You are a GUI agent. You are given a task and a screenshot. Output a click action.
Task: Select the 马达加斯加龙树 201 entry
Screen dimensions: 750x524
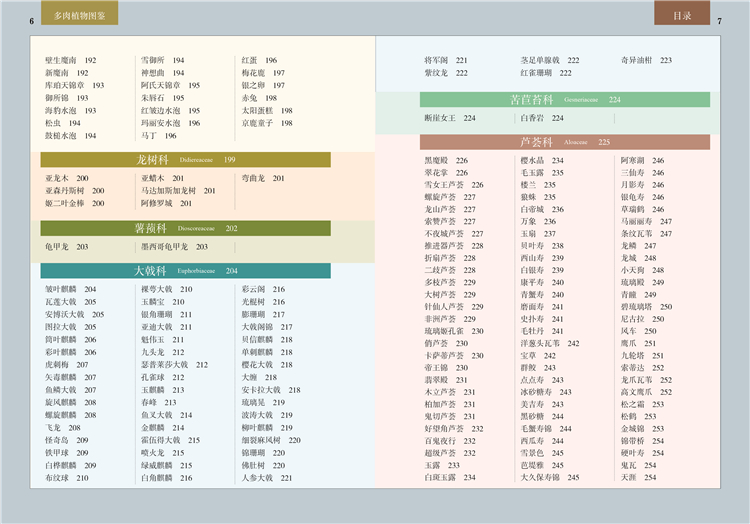tap(178, 190)
